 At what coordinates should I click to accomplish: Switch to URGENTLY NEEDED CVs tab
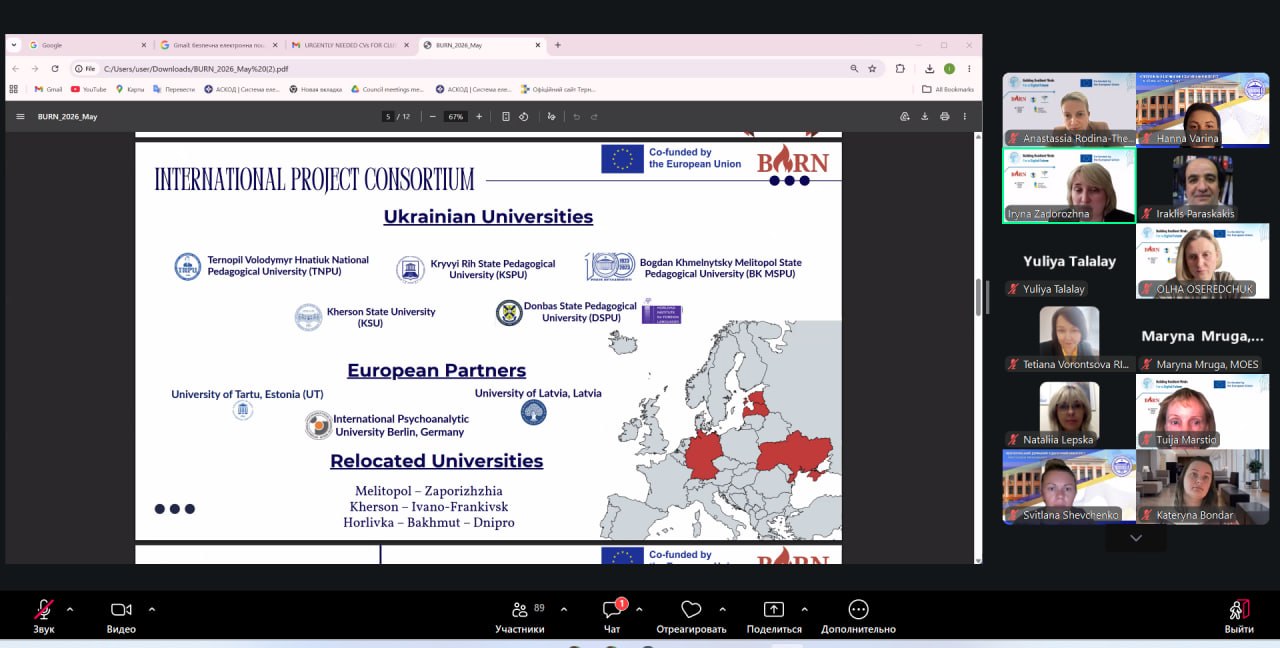[350, 45]
